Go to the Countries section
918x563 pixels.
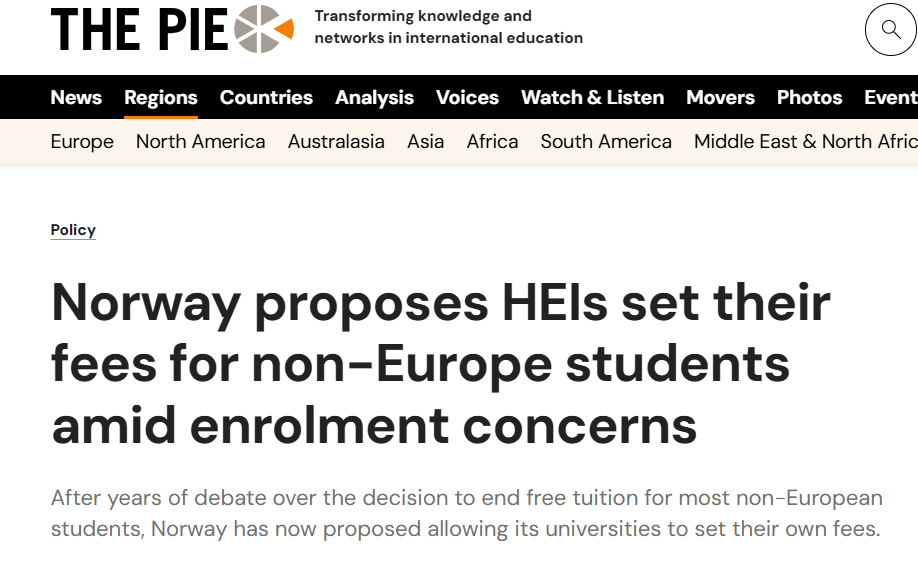pyautogui.click(x=266, y=97)
